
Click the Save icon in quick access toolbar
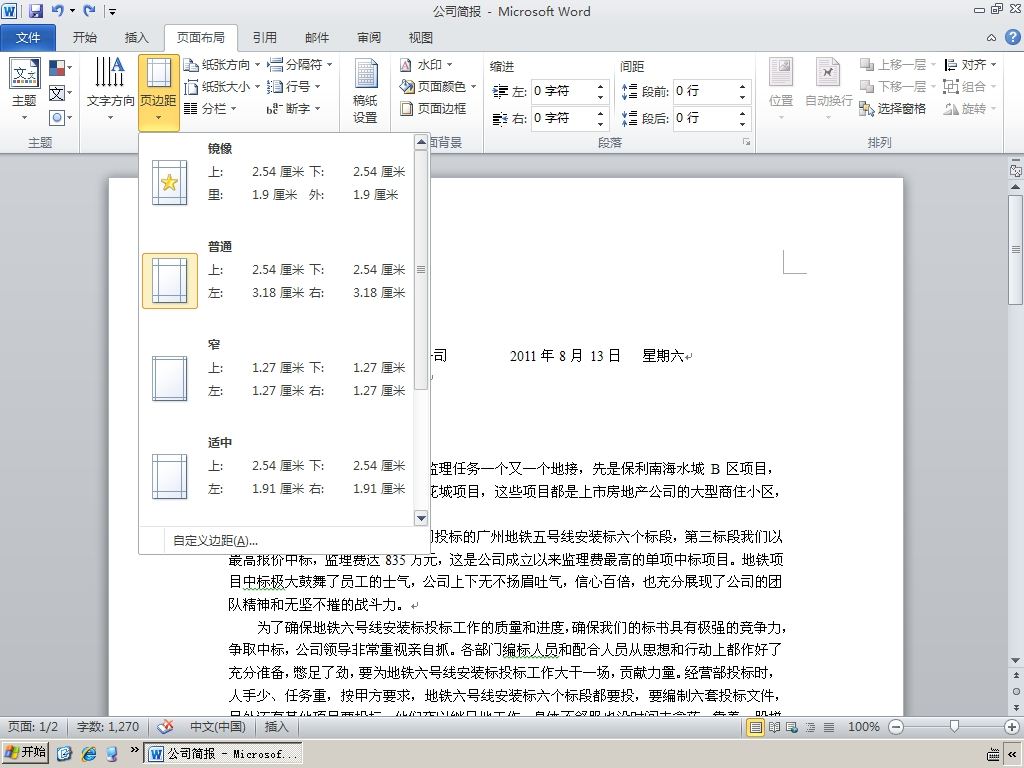(x=36, y=10)
